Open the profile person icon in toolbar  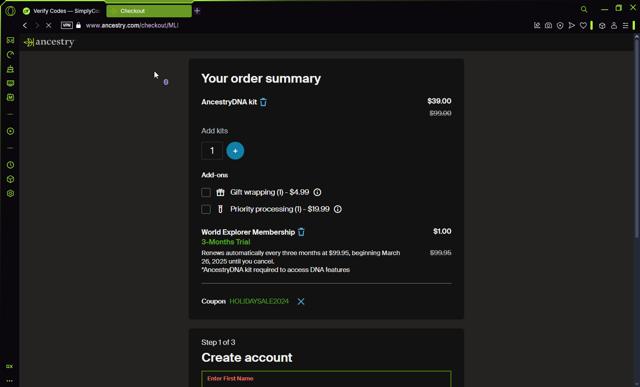(614, 25)
